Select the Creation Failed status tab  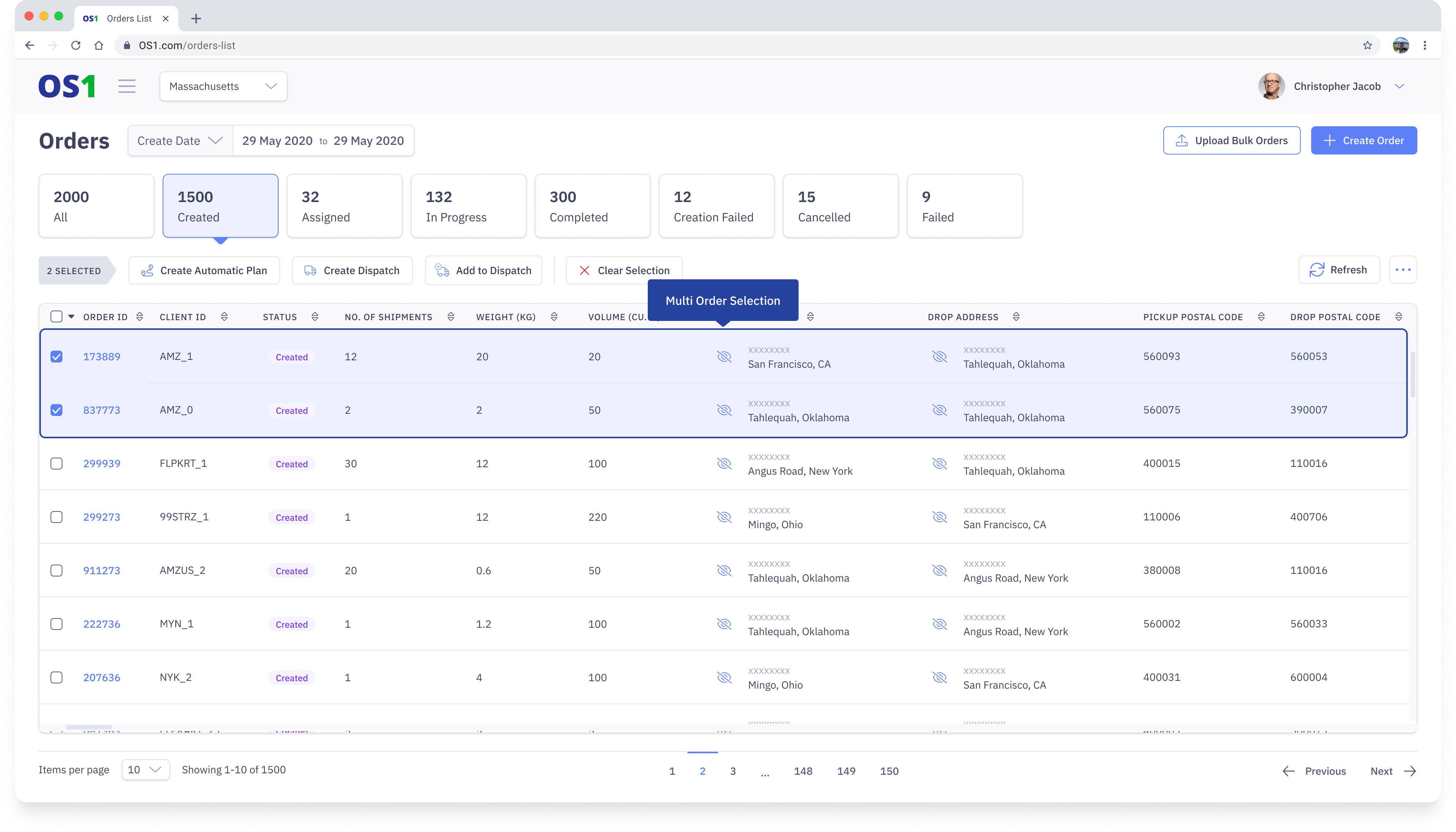click(x=716, y=206)
